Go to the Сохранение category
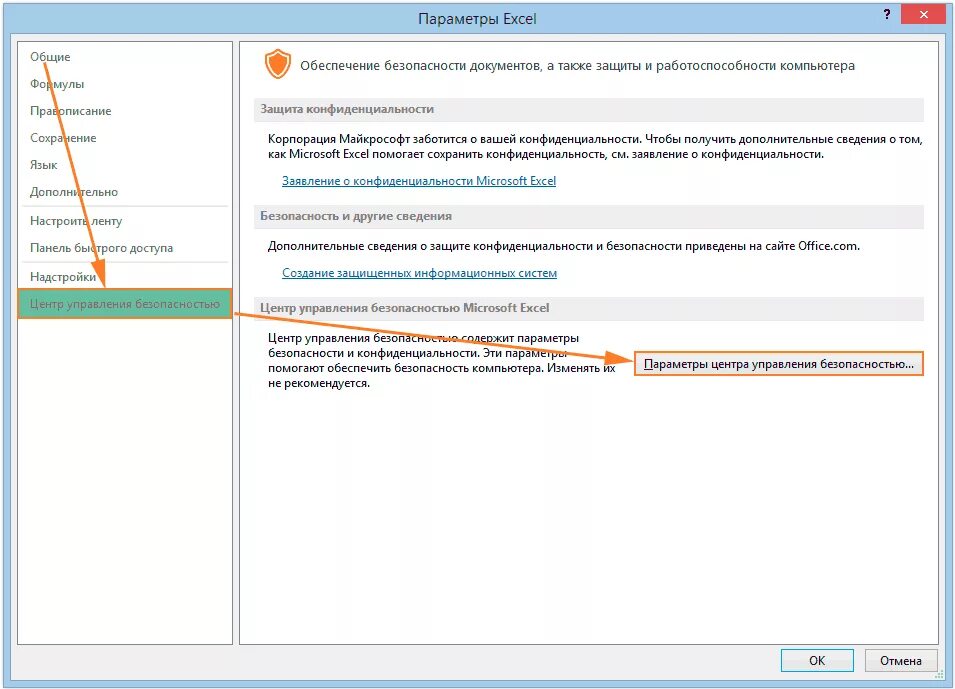The height and width of the screenshot is (689, 955). coord(63,138)
